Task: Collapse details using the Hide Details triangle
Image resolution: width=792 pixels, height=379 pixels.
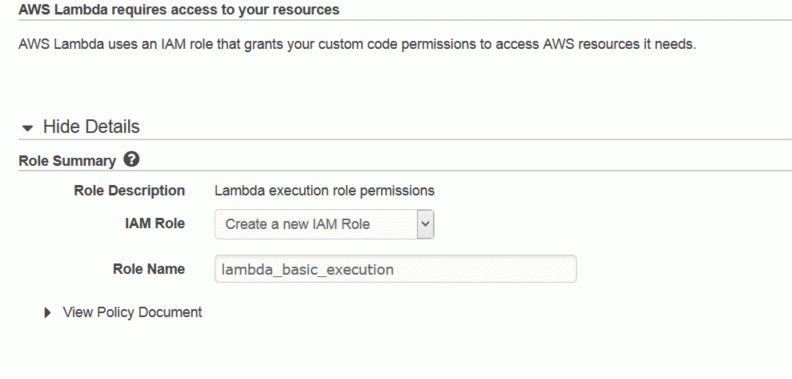Action: (x=28, y=128)
